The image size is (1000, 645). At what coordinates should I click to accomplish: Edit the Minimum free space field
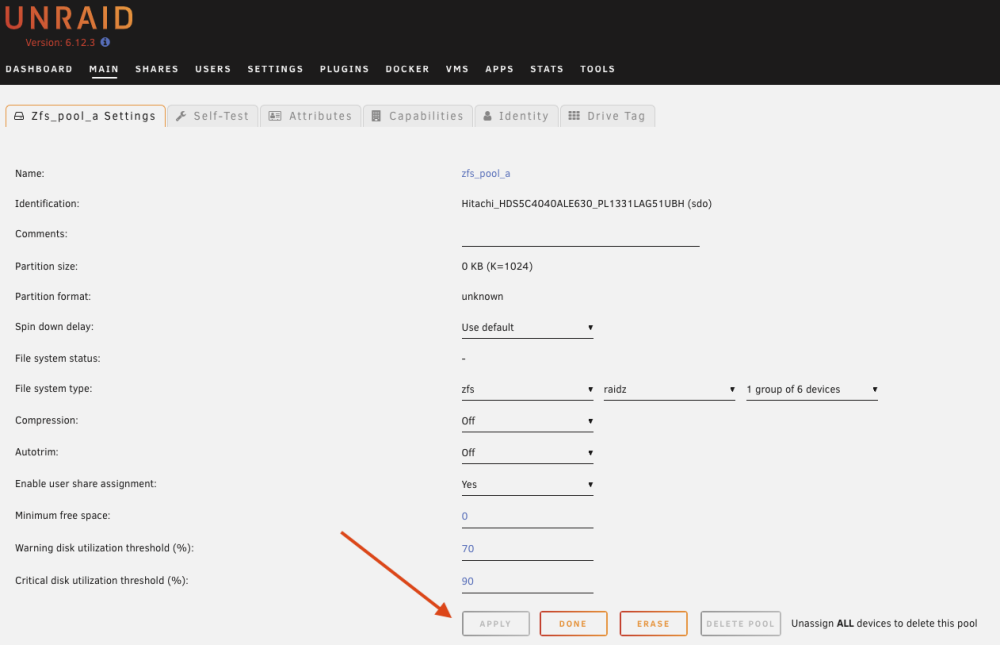(527, 517)
